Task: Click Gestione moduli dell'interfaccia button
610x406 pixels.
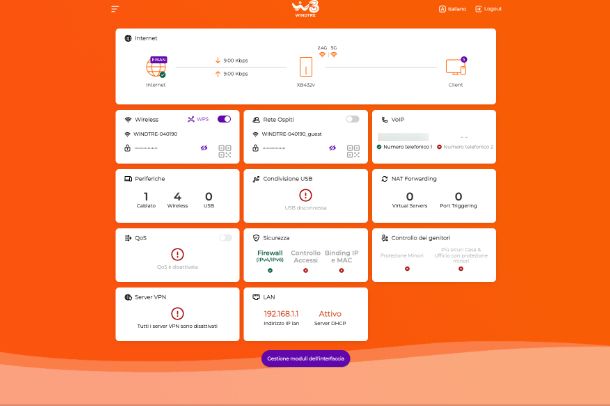Action: tap(306, 359)
